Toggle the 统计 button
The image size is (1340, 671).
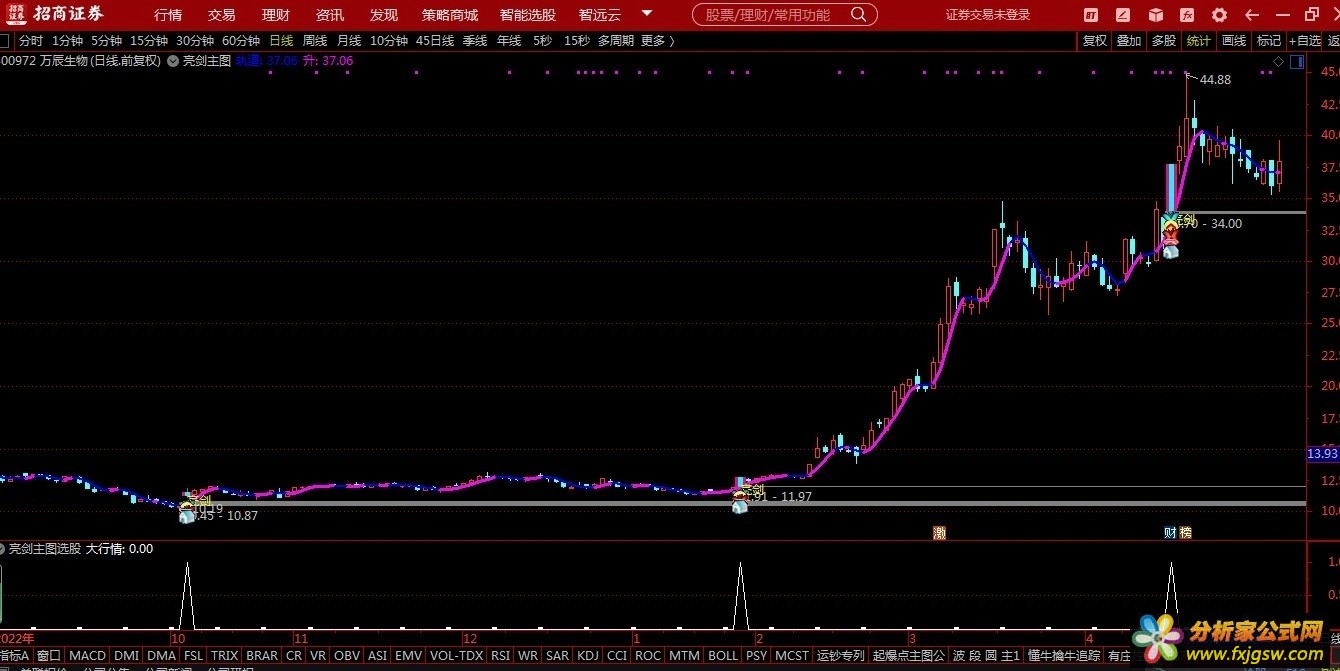tap(1198, 41)
